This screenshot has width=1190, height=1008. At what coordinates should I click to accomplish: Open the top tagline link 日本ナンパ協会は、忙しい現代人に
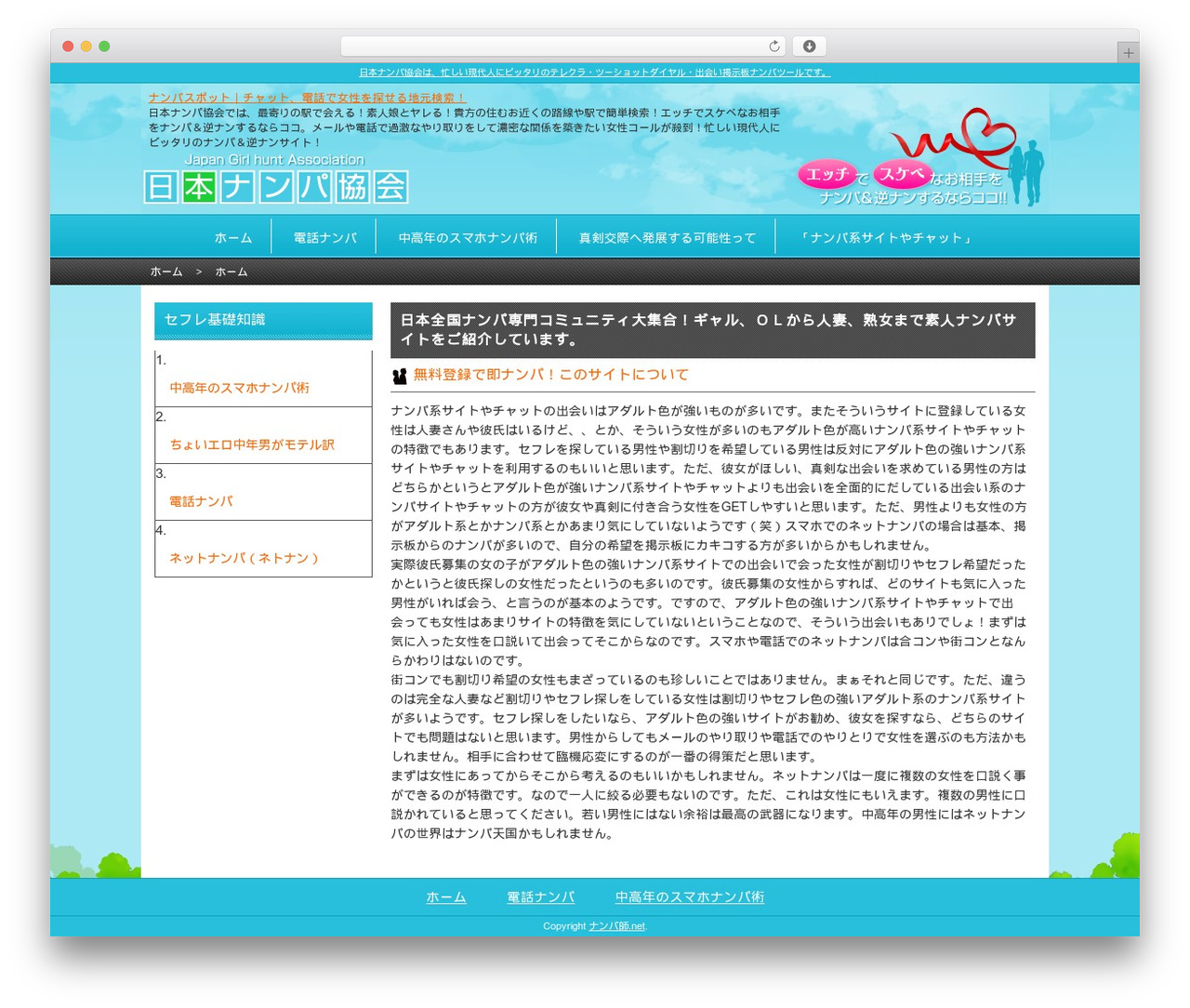[595, 73]
